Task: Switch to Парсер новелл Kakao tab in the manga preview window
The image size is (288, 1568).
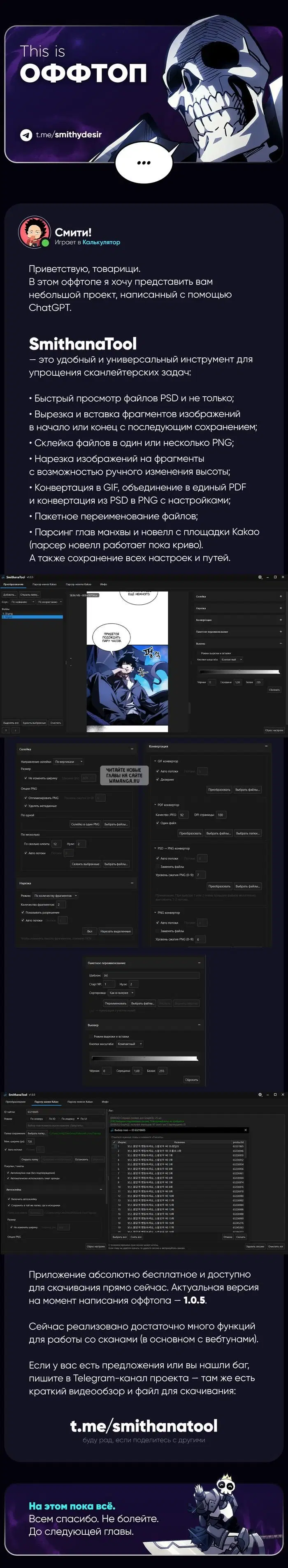Action: (78, 584)
